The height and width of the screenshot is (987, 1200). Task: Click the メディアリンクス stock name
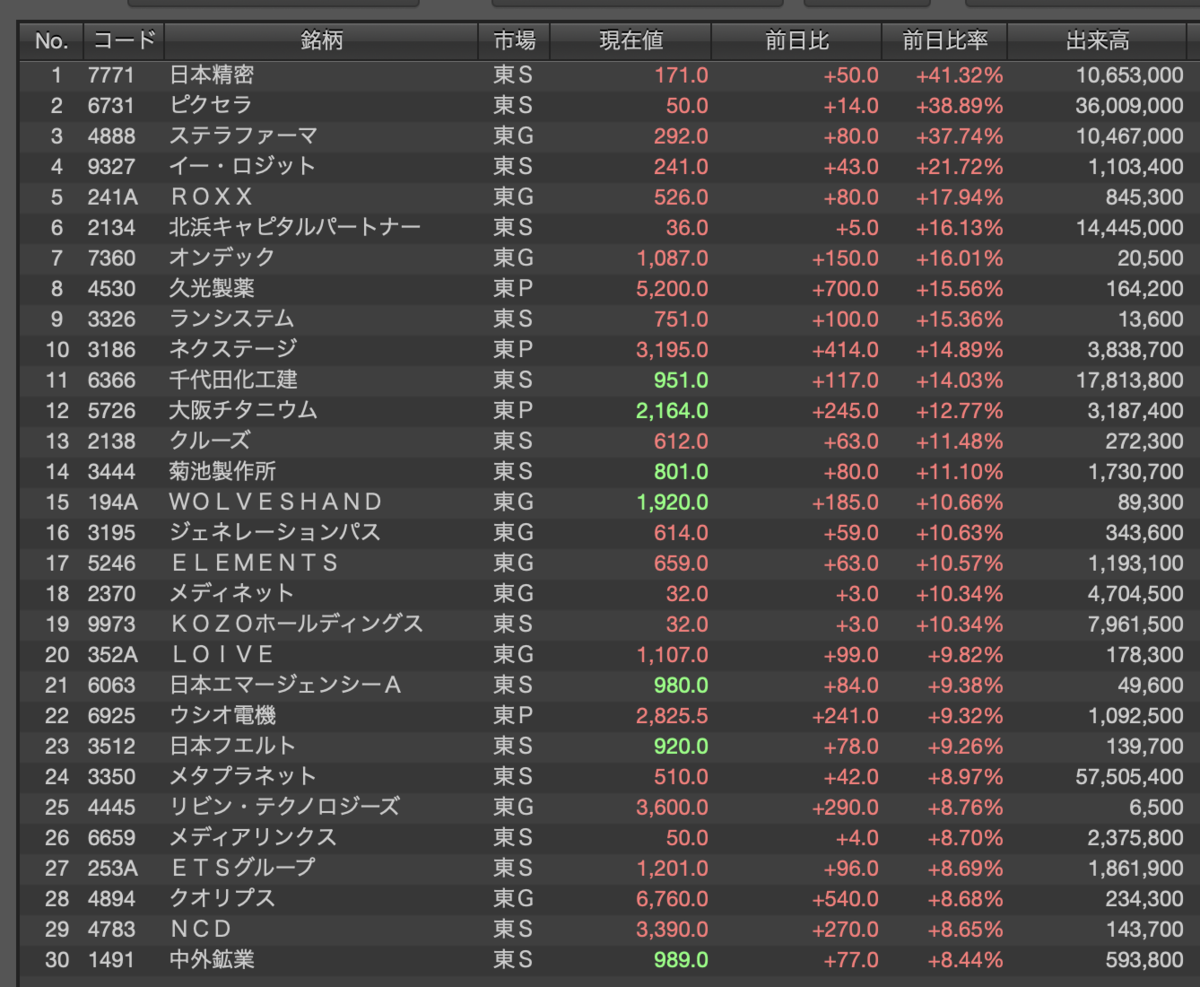[253, 837]
